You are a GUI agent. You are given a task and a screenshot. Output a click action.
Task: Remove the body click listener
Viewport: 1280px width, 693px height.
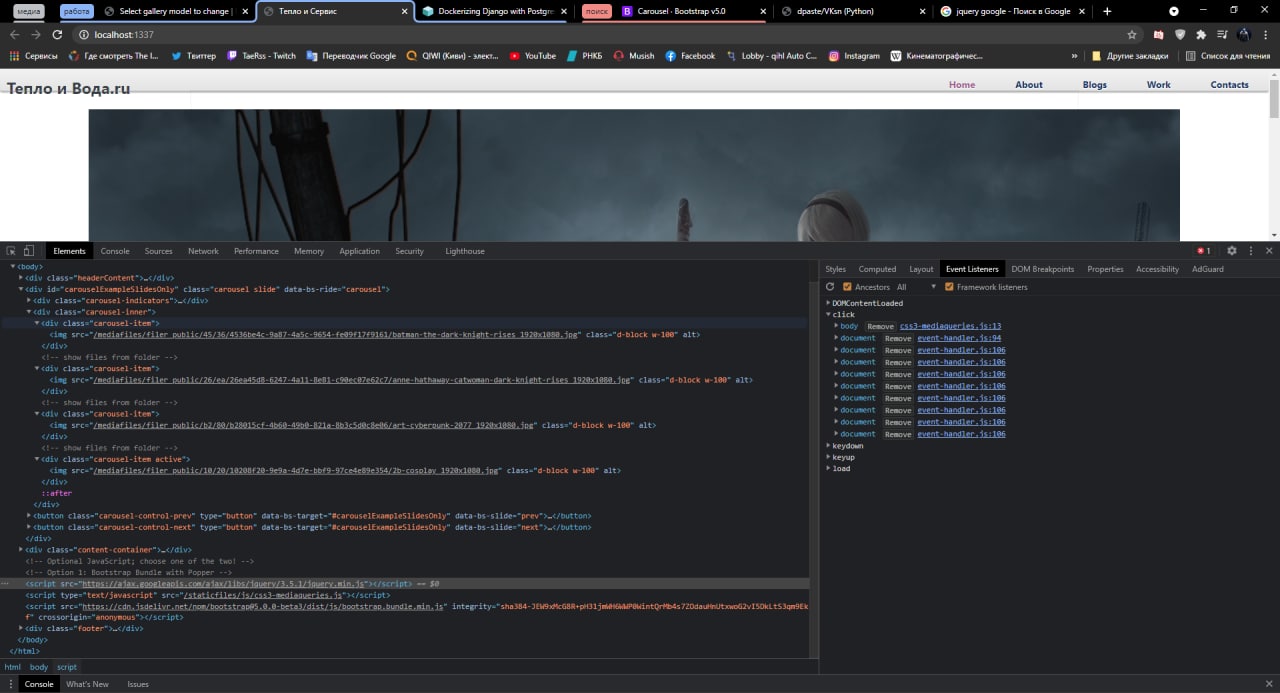point(880,326)
